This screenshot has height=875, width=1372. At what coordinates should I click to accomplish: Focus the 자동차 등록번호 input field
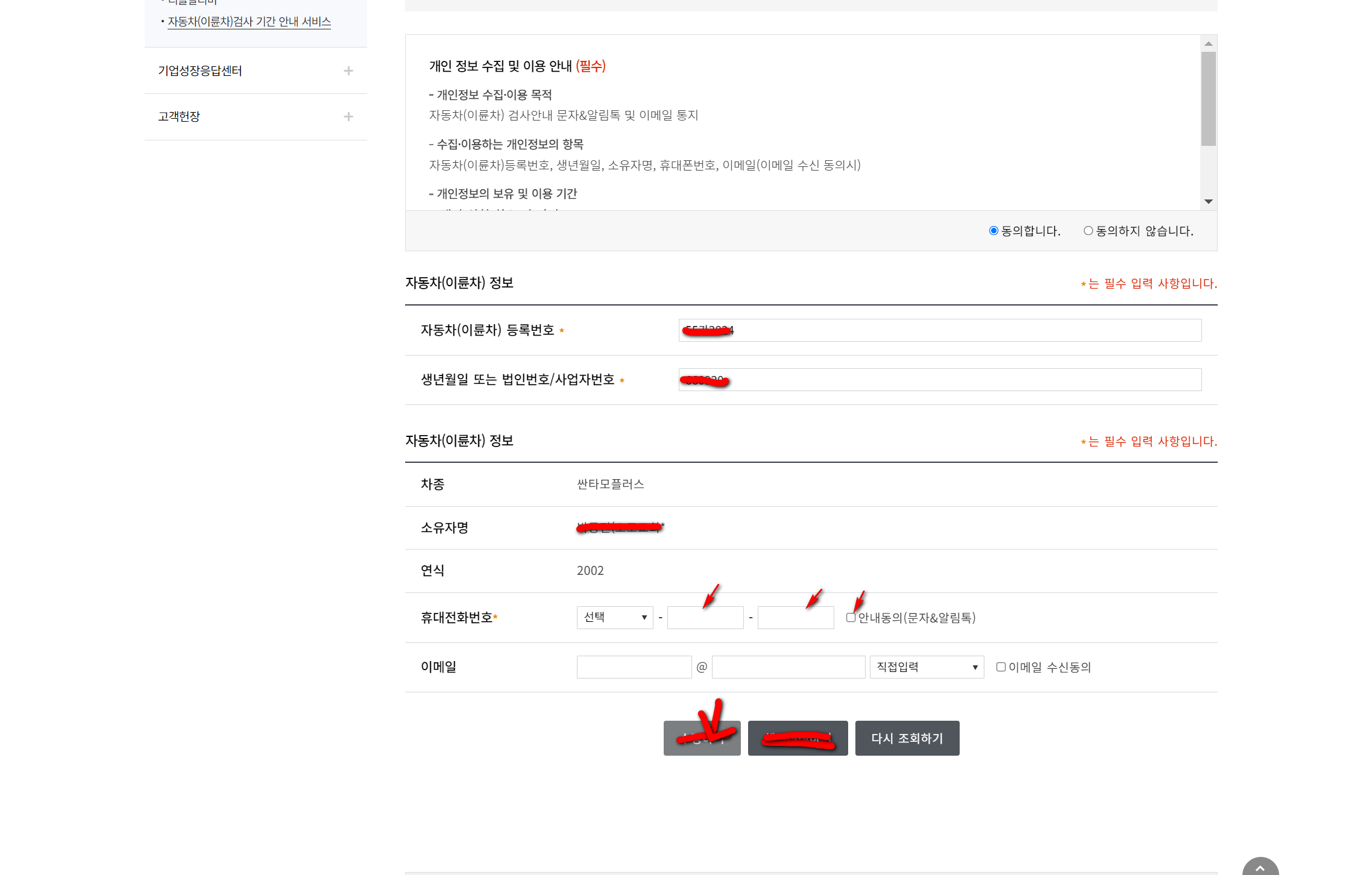pyautogui.click(x=964, y=330)
